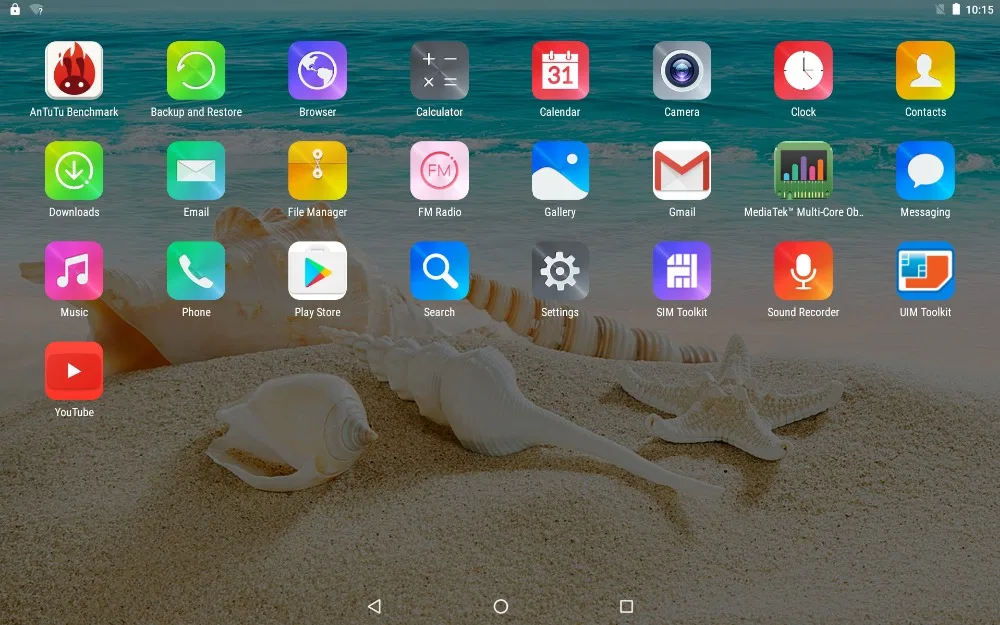Screen dimensions: 1000x625
Task: Tap the battery status icon
Action: [956, 9]
